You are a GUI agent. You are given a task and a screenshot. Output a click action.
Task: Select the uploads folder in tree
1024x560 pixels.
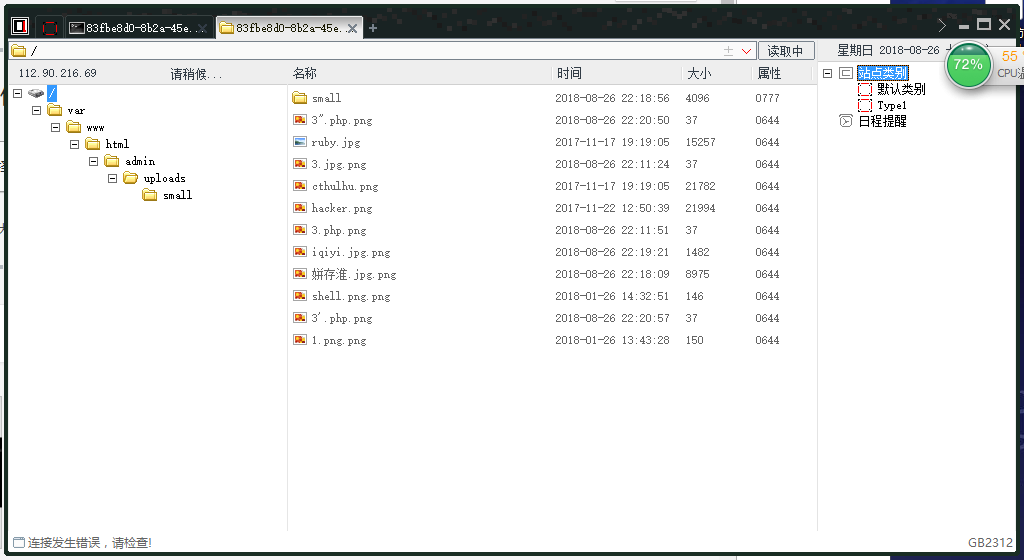pyautogui.click(x=165, y=178)
